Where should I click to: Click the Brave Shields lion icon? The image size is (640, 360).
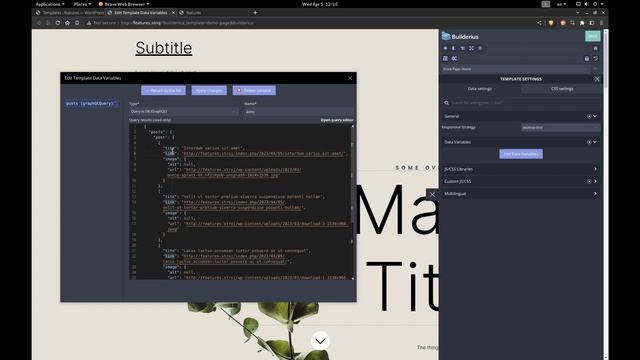click(x=551, y=23)
